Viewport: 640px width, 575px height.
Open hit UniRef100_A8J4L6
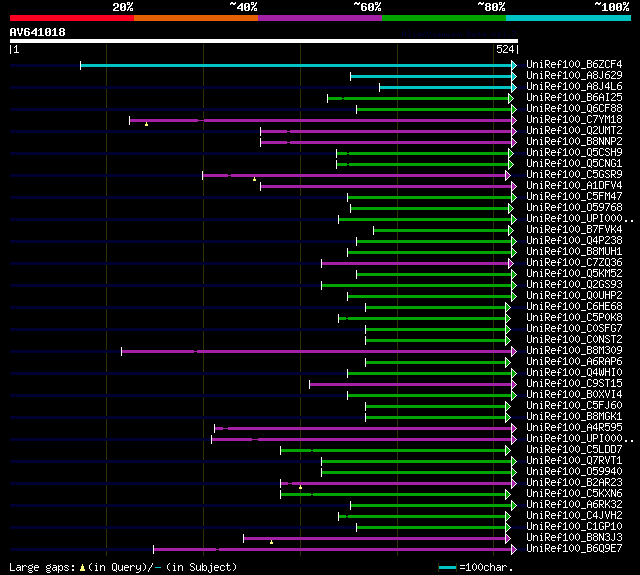574,87
